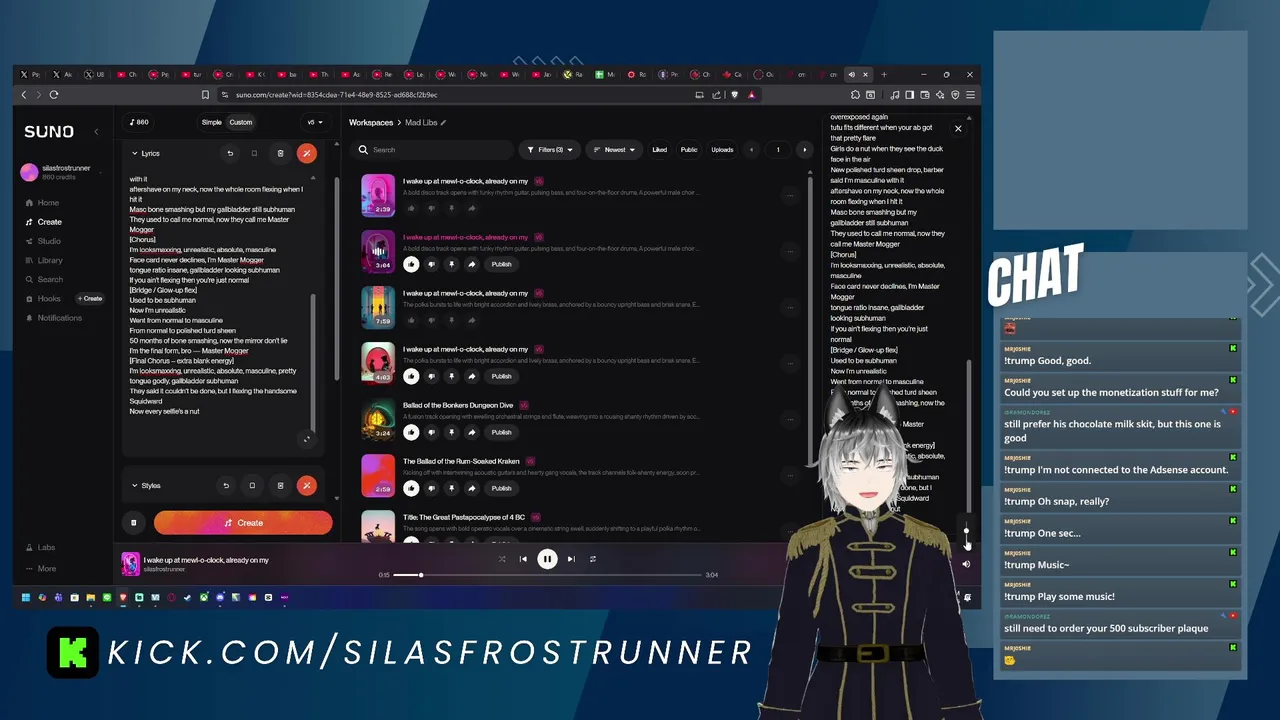This screenshot has width=1280, height=720.
Task: Publish Ballad of the Rum-Soaked Kraken
Action: coord(501,488)
